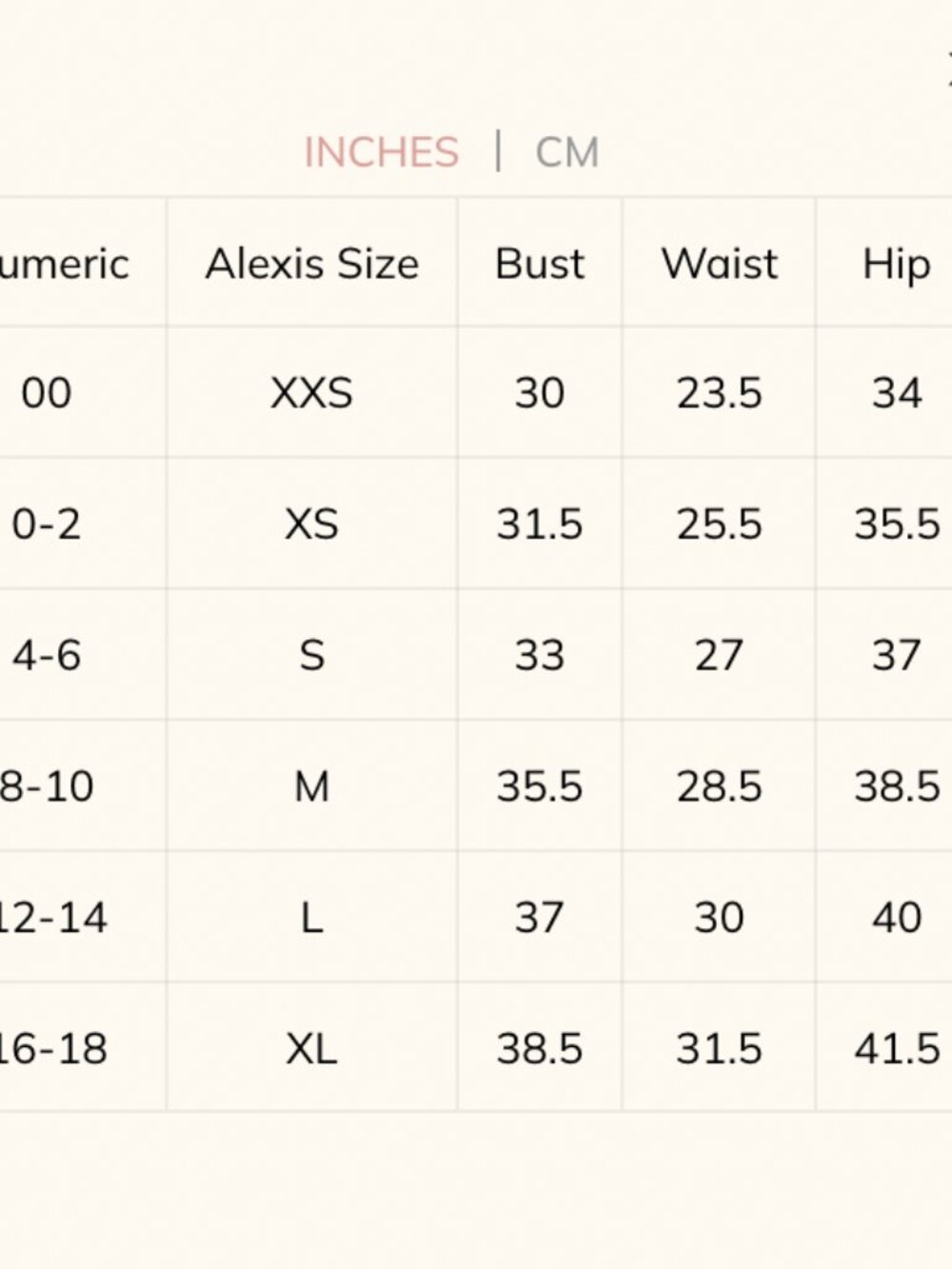This screenshot has height=1269, width=952.
Task: Click the Waist column header
Action: (x=720, y=264)
